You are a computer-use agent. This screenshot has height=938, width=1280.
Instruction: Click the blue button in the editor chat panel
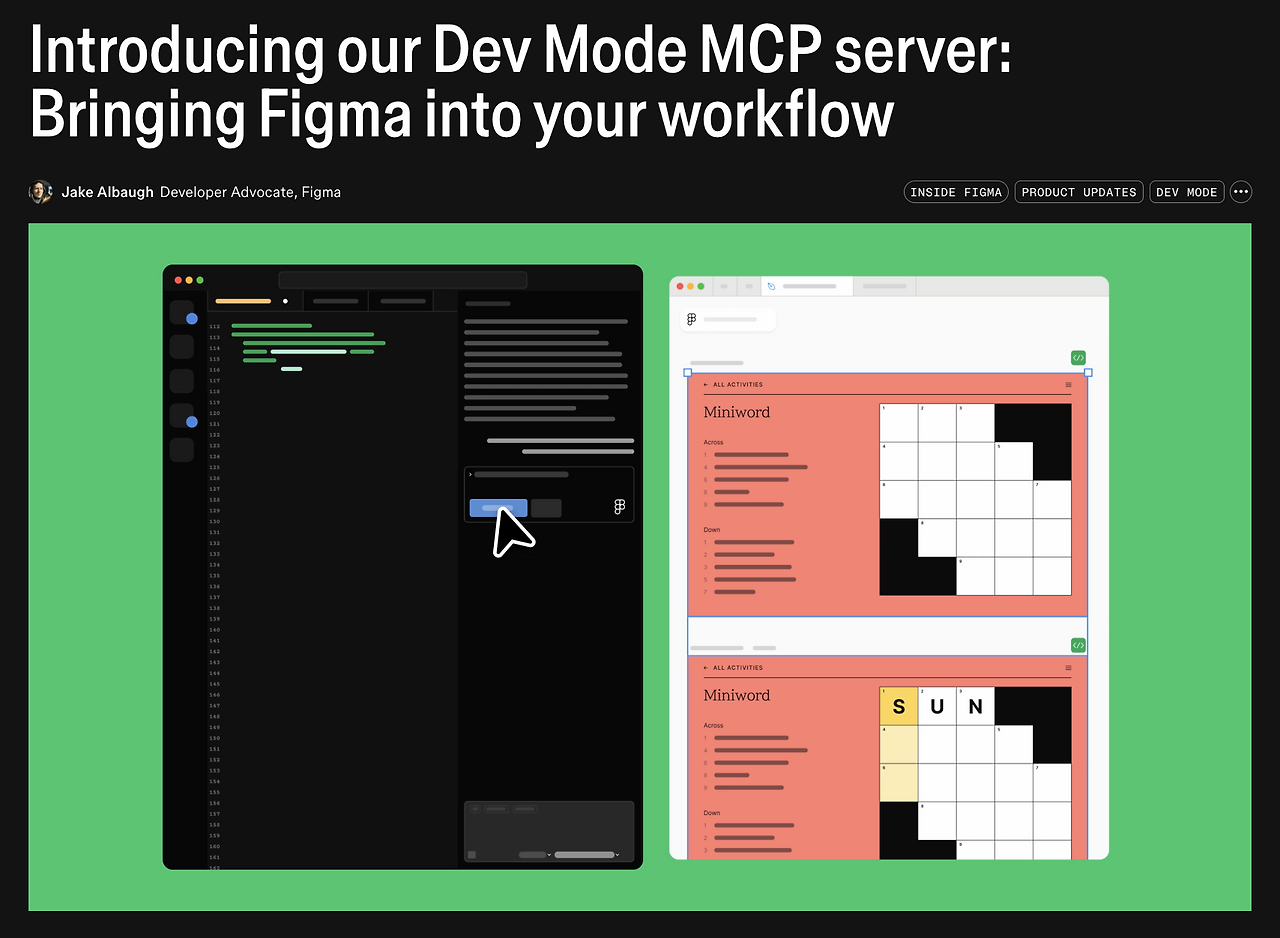coord(498,508)
